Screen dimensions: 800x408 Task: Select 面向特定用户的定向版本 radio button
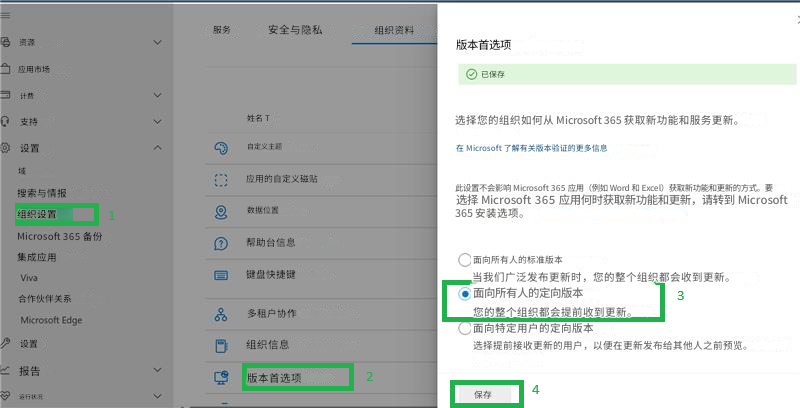click(464, 328)
